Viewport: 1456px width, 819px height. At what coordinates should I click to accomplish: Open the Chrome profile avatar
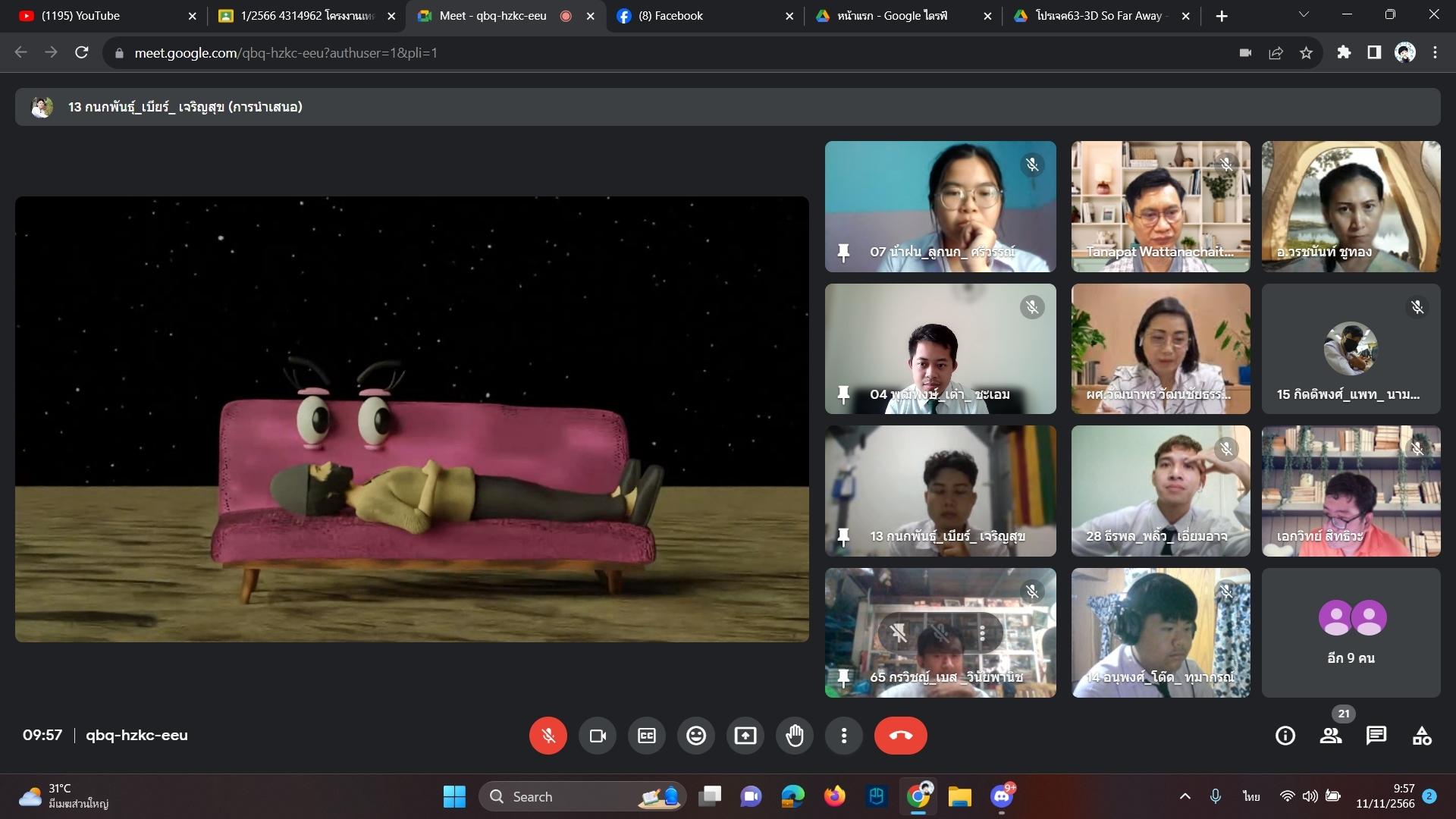(1405, 52)
